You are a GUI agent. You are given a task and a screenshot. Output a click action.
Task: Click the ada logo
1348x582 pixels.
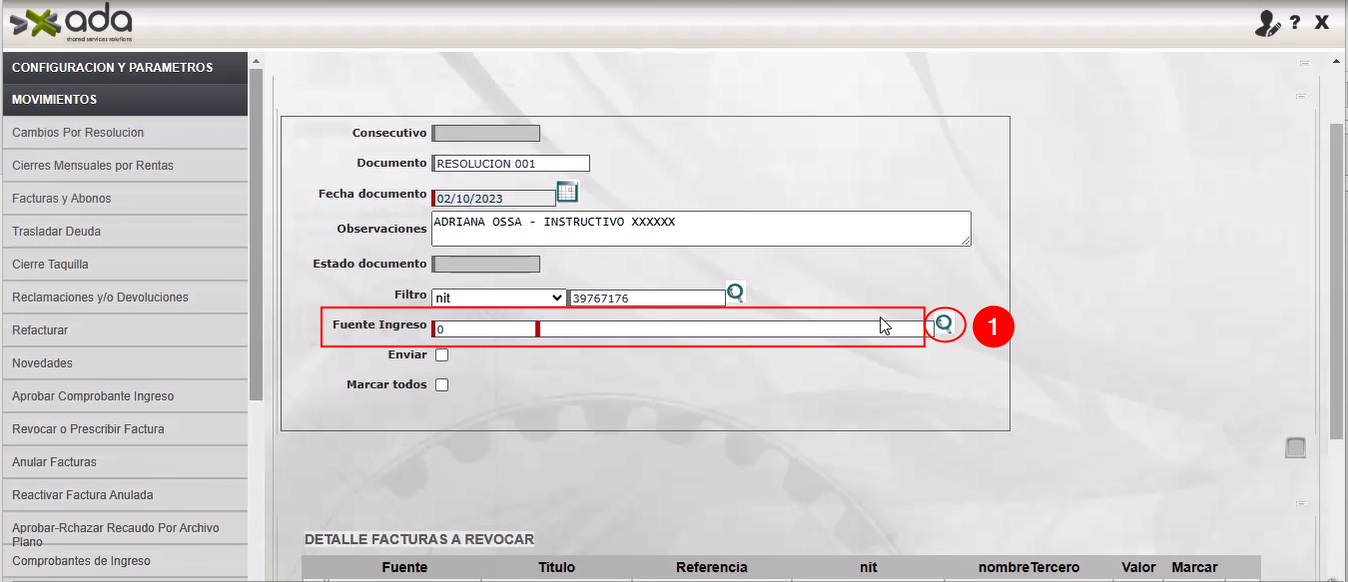(72, 23)
